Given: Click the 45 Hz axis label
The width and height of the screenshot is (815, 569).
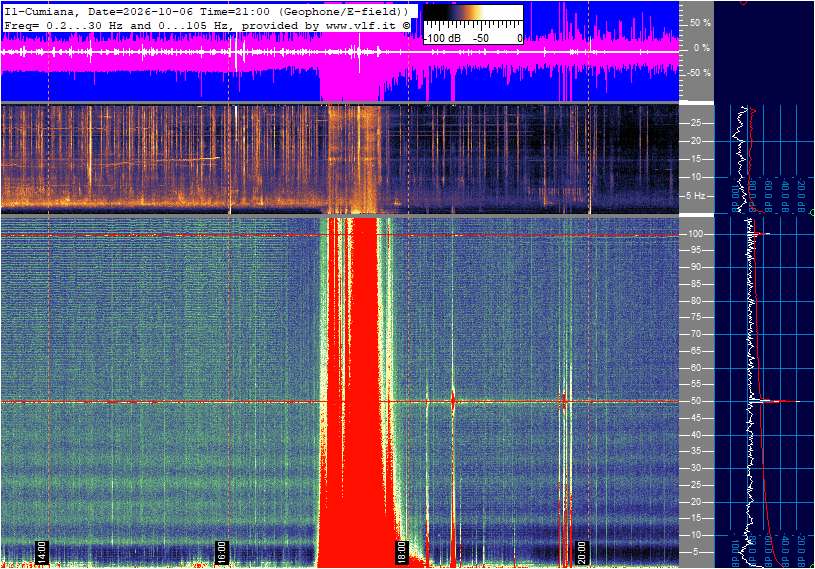Looking at the screenshot, I should pos(695,418).
